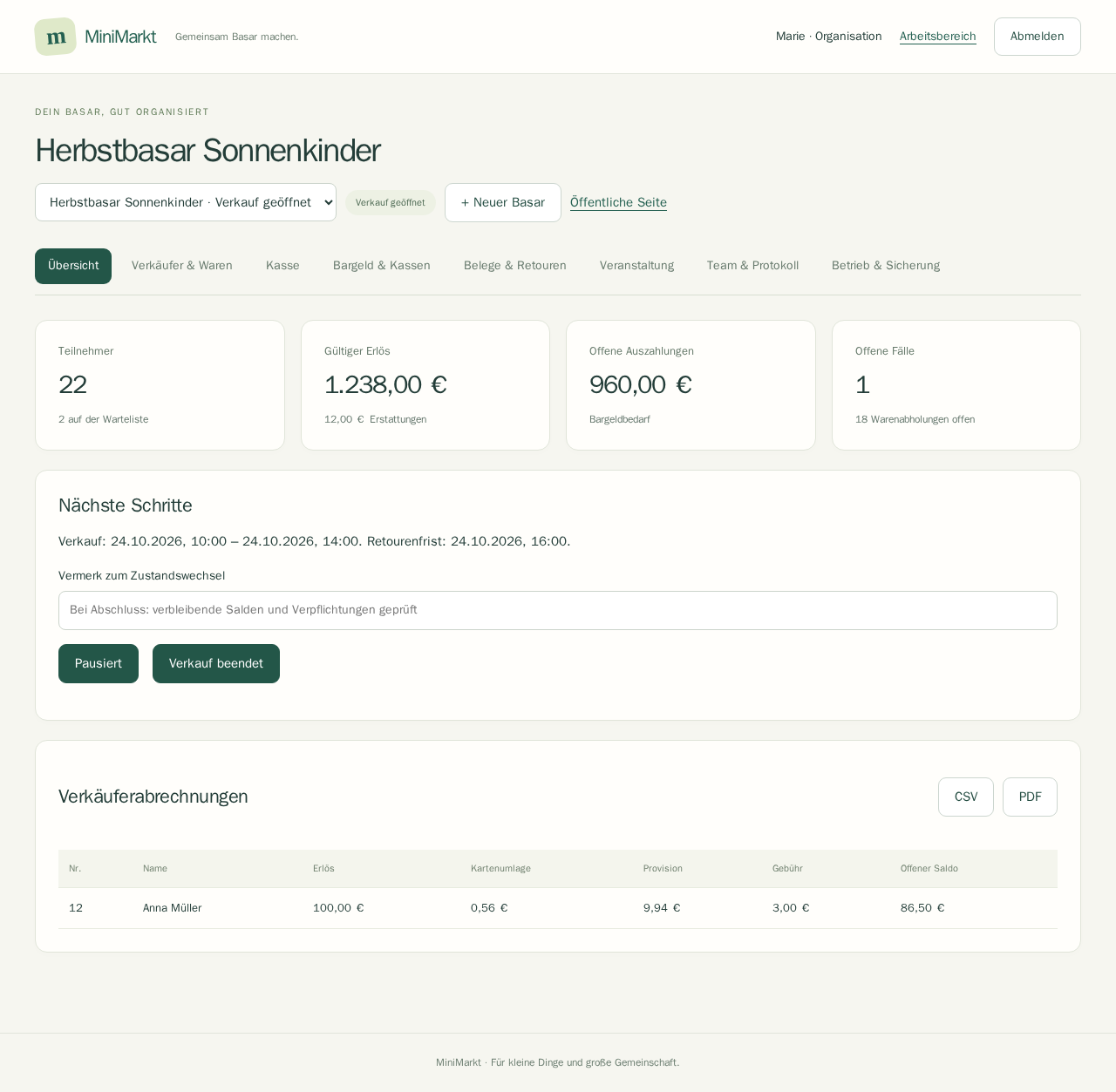Click the 'Marie · Organisation' user label
The image size is (1116, 1092).
pyautogui.click(x=829, y=37)
